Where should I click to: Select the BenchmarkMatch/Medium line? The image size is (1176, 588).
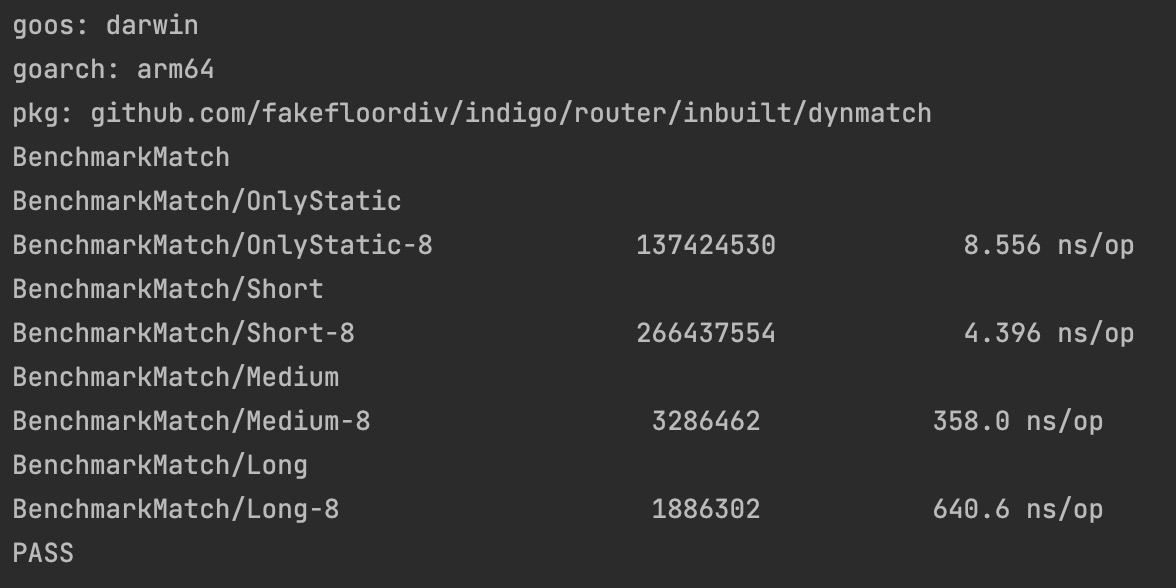click(x=176, y=377)
